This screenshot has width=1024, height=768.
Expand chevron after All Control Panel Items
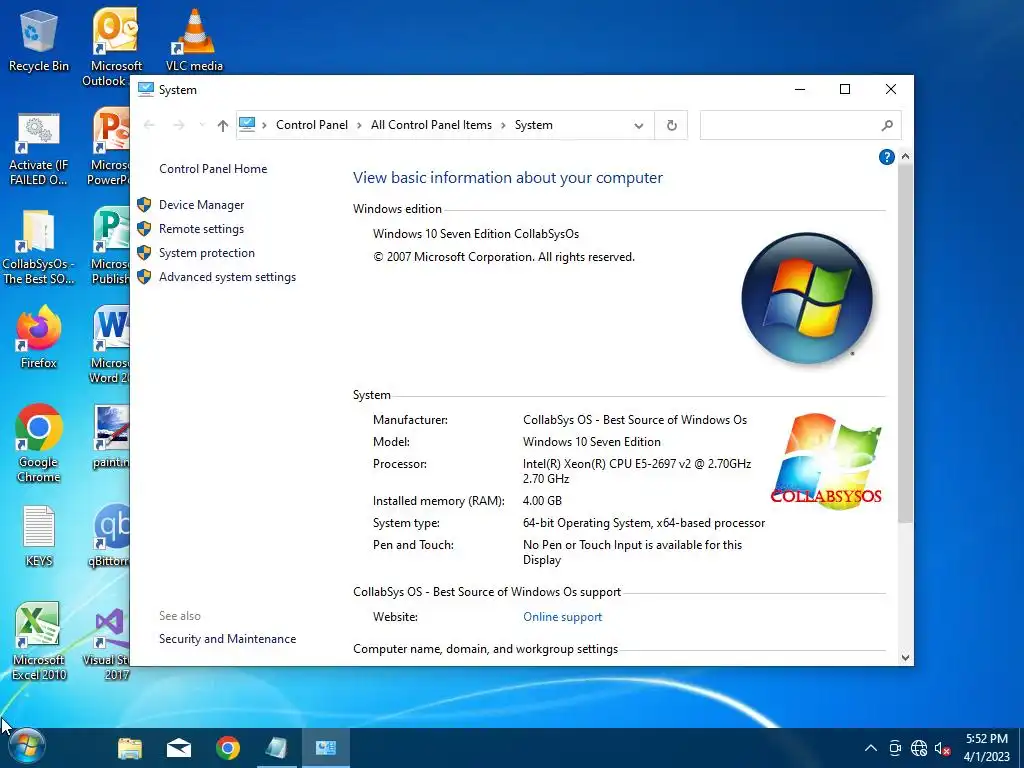(x=504, y=125)
